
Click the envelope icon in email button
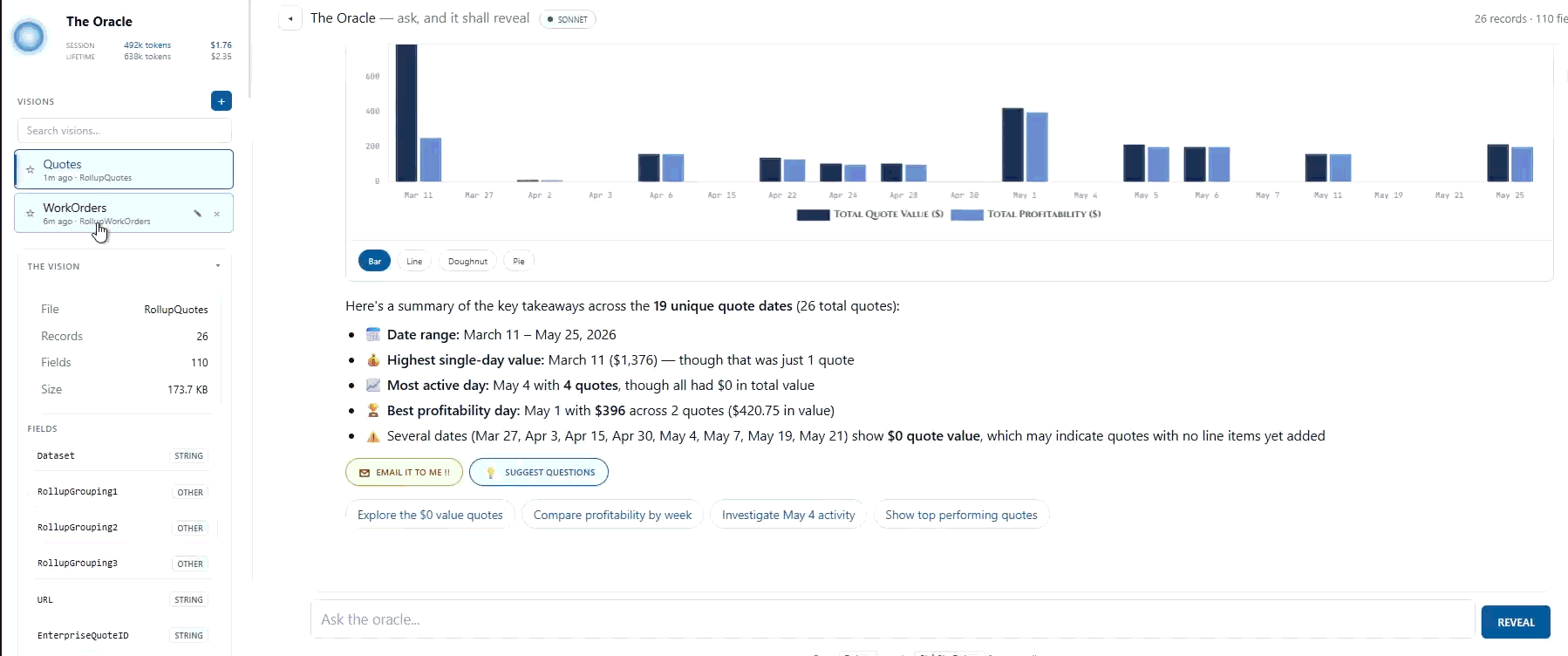pos(365,473)
